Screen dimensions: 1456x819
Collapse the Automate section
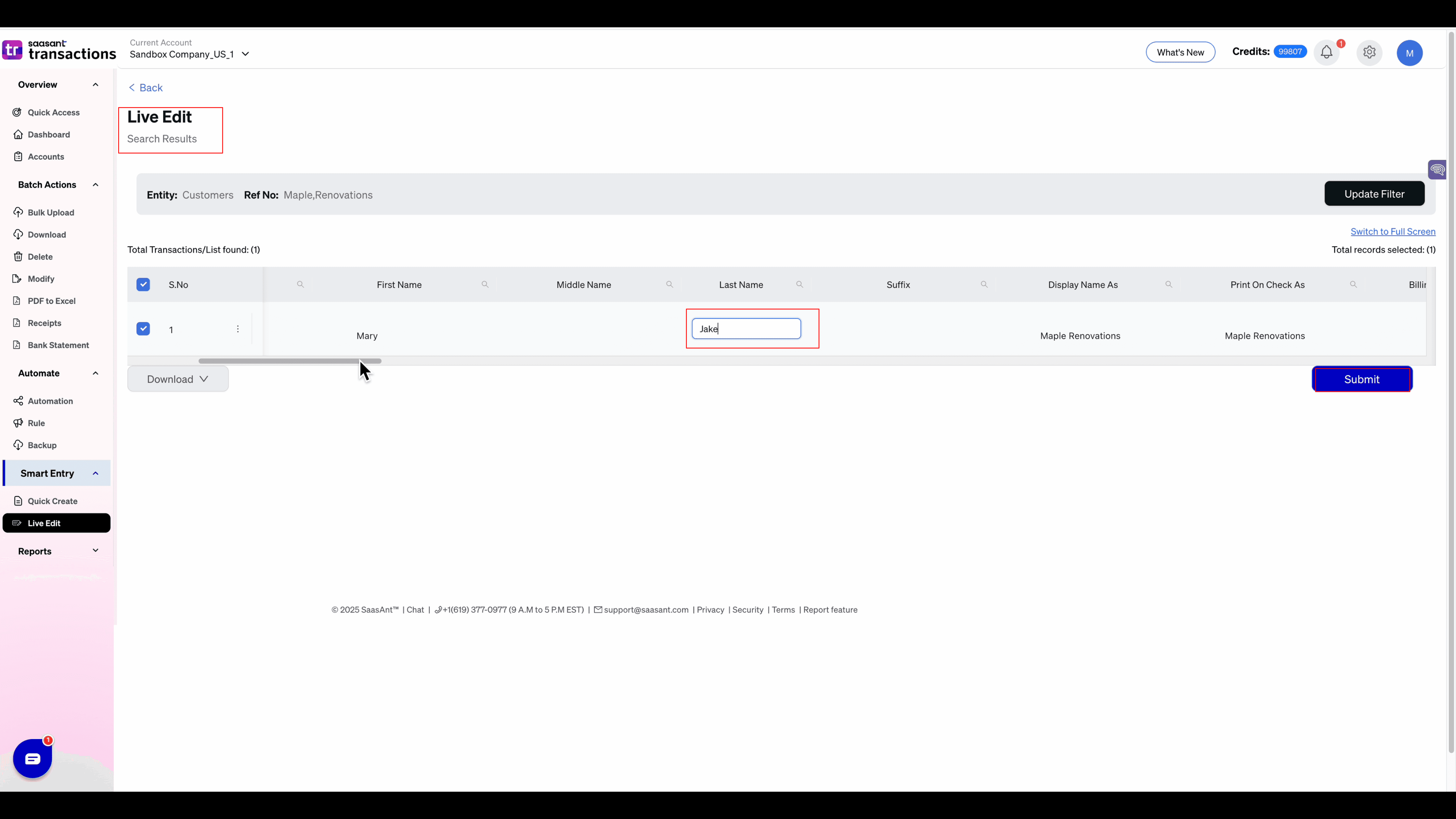[96, 373]
